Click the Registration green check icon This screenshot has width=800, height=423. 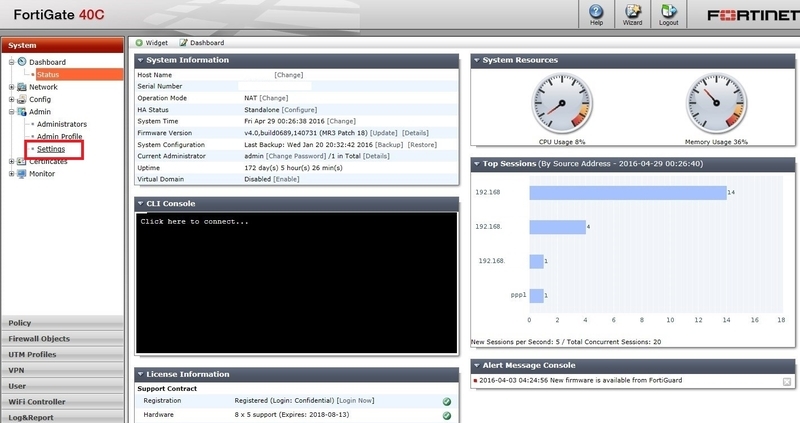pyautogui.click(x=447, y=402)
